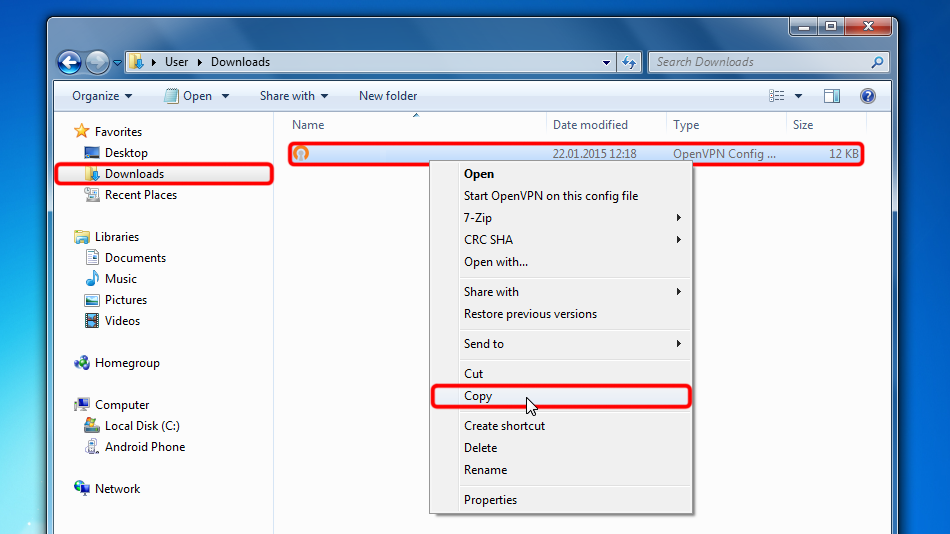Image resolution: width=950 pixels, height=534 pixels.
Task: Toggle the preview pane icon
Action: 832,96
